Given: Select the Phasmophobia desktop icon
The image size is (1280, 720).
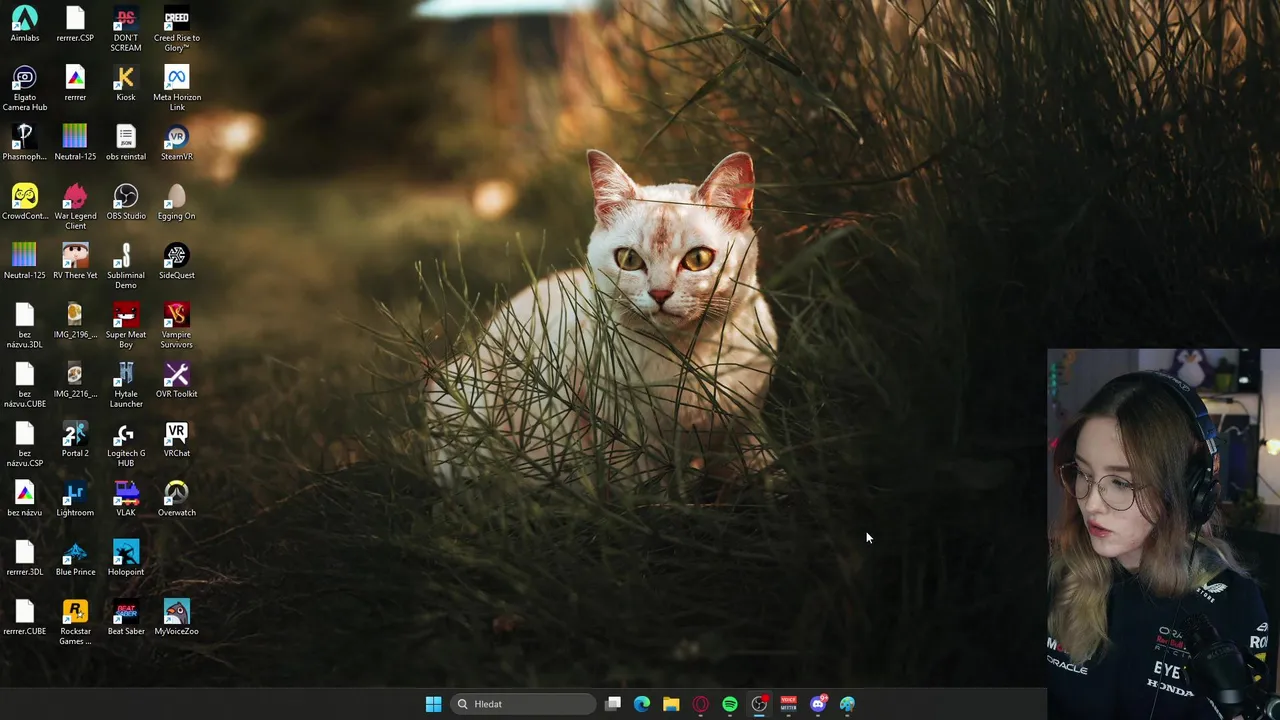Looking at the screenshot, I should [x=25, y=143].
